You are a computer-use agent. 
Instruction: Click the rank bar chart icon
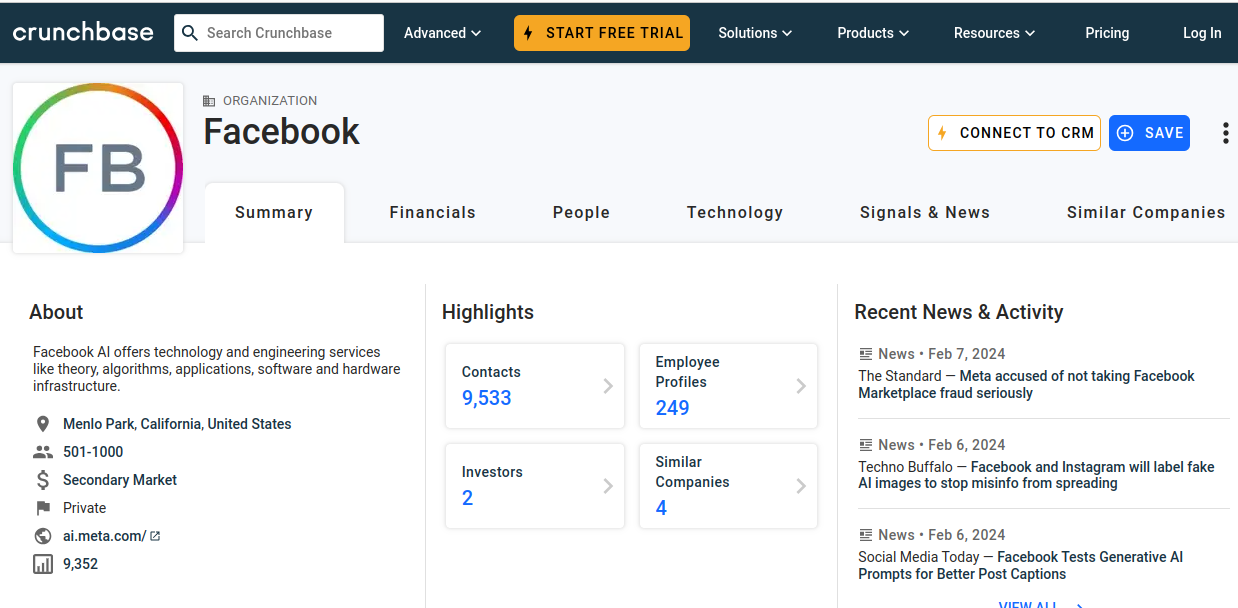click(x=43, y=564)
